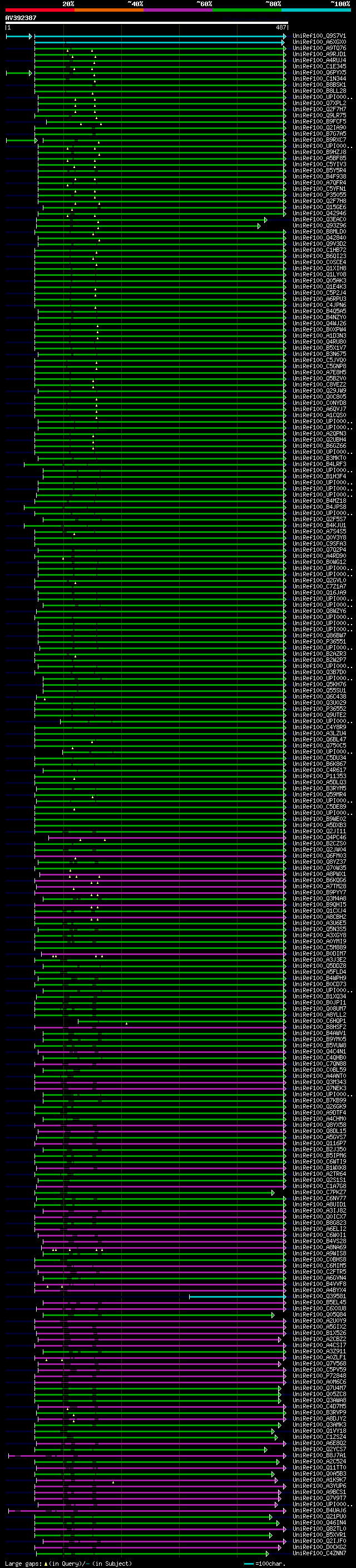Select the UniRef100_C4ZNN7 label

(x=319, y=1554)
